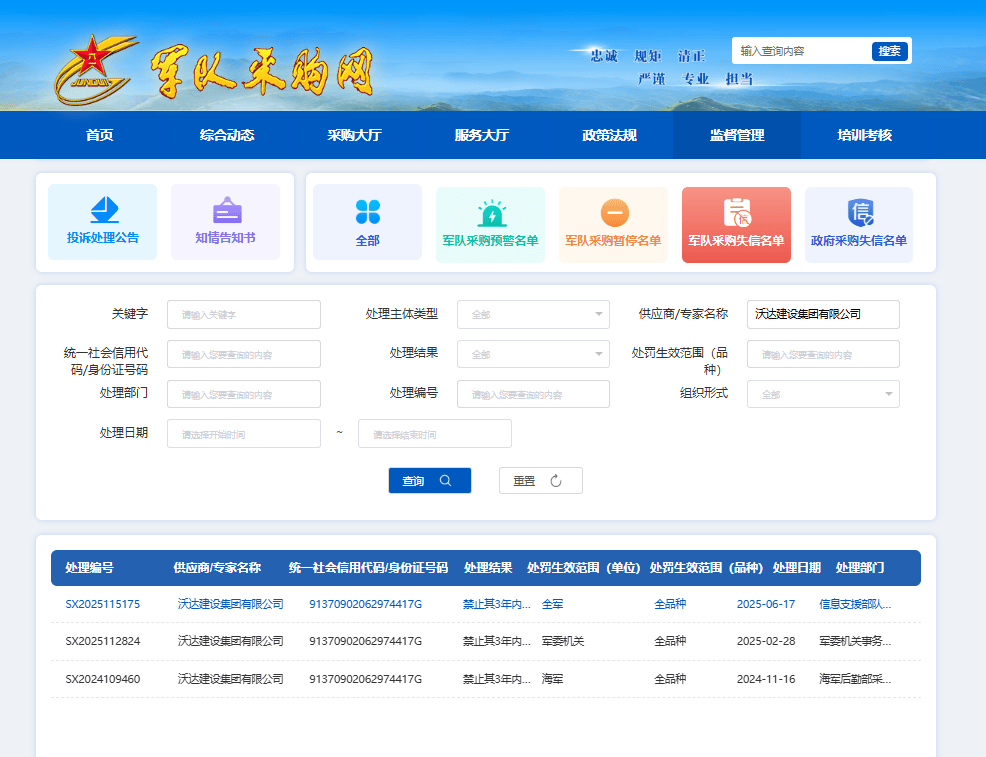This screenshot has width=986, height=757.
Task: Click the site logo emblem
Action: (x=95, y=70)
